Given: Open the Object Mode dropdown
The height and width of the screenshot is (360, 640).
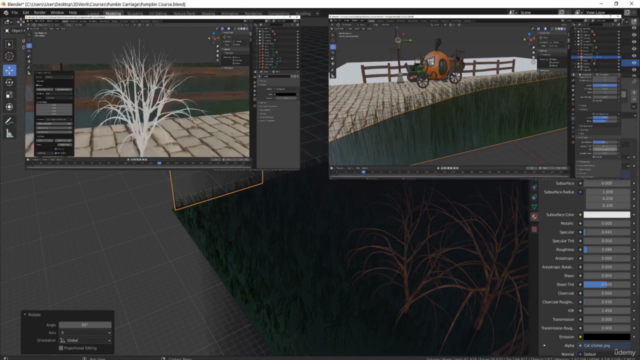Looking at the screenshot, I should pos(15,31).
